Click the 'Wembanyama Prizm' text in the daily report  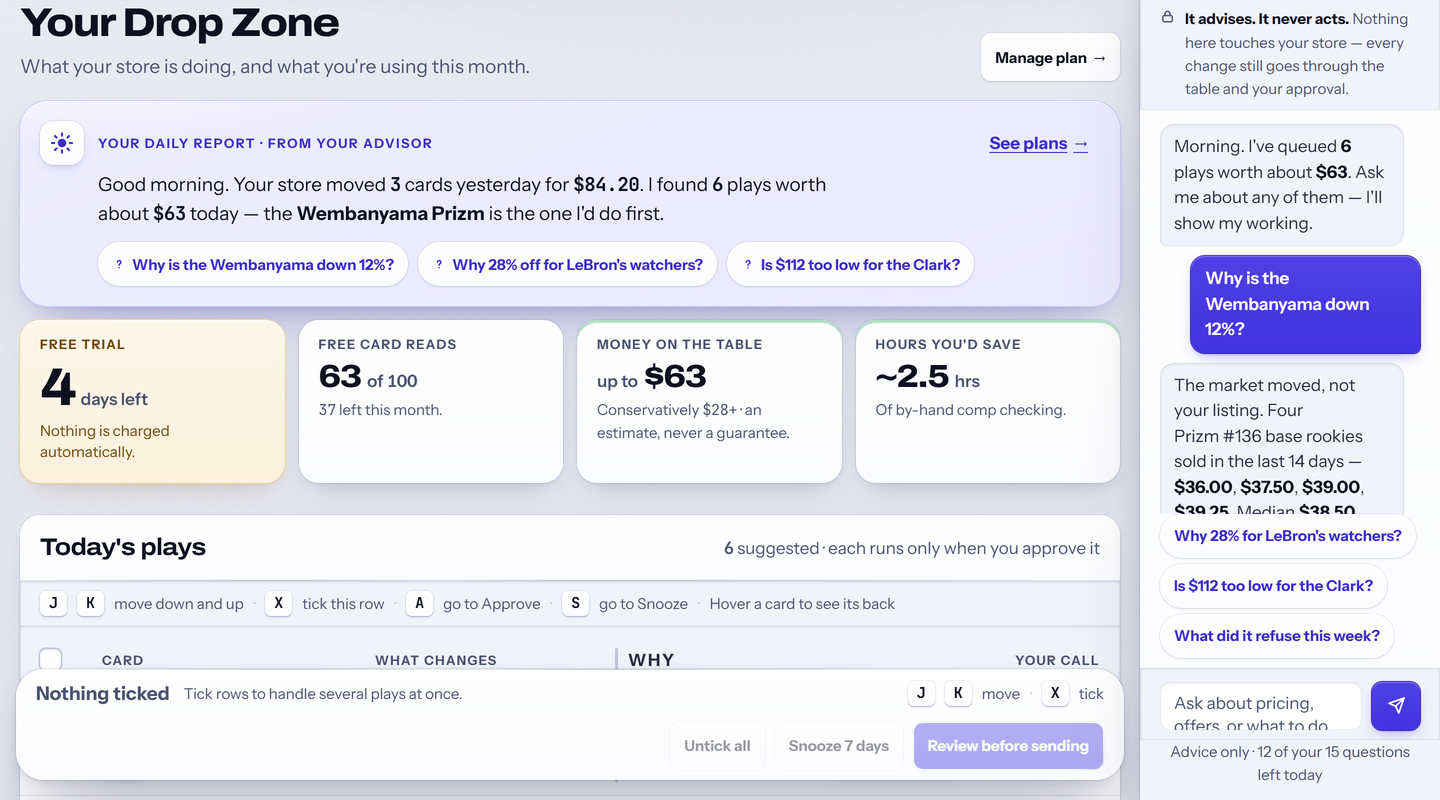(391, 213)
